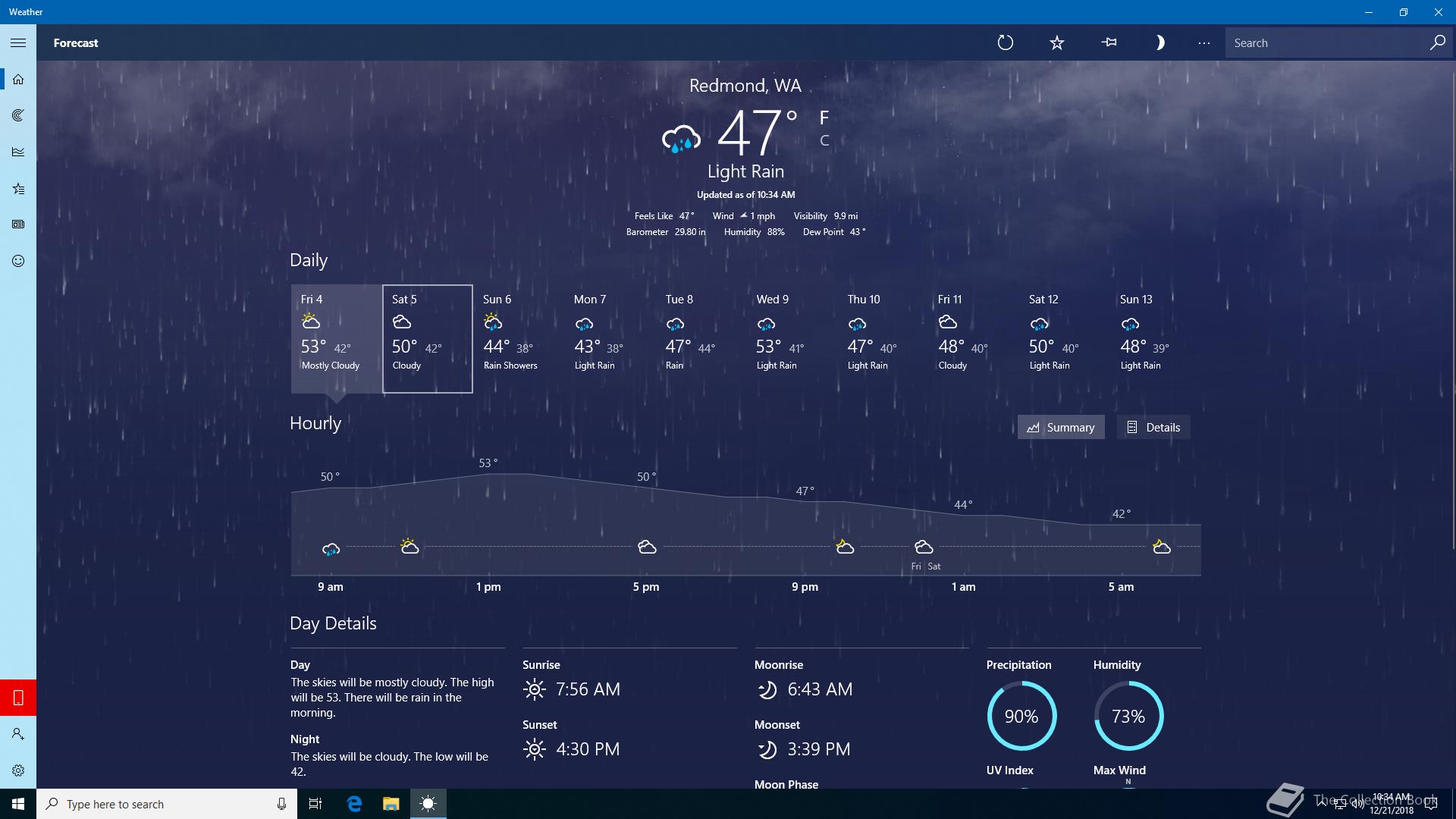
Task: Click the Sunrise 7:56 AM time
Action: point(588,689)
